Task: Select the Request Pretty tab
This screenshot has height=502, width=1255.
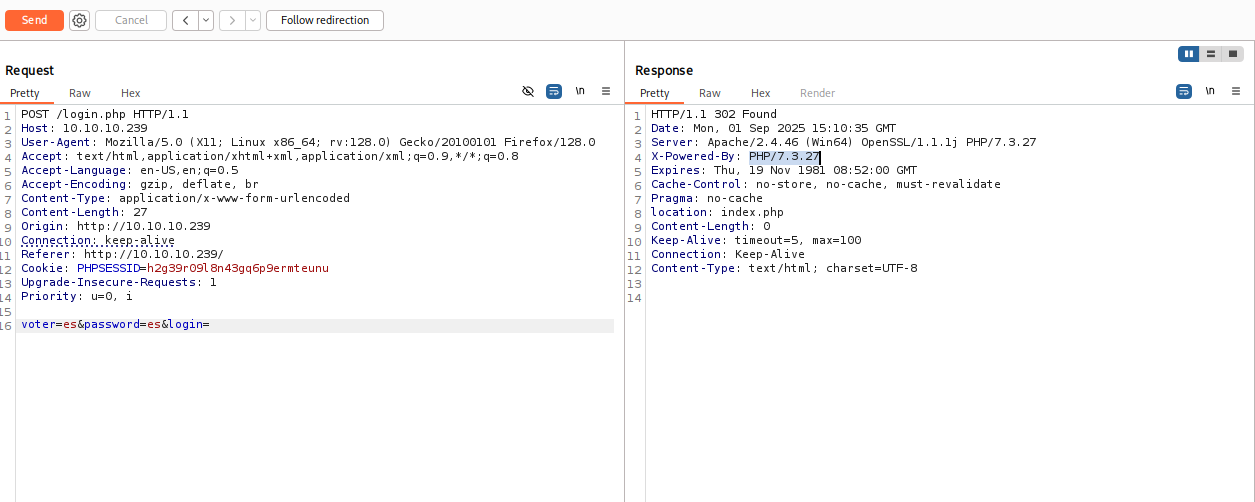Action: [x=25, y=93]
